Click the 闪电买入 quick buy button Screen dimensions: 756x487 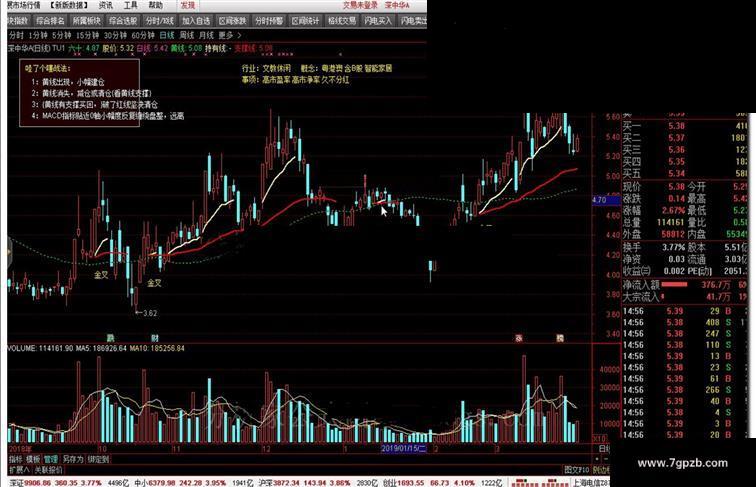[378, 21]
